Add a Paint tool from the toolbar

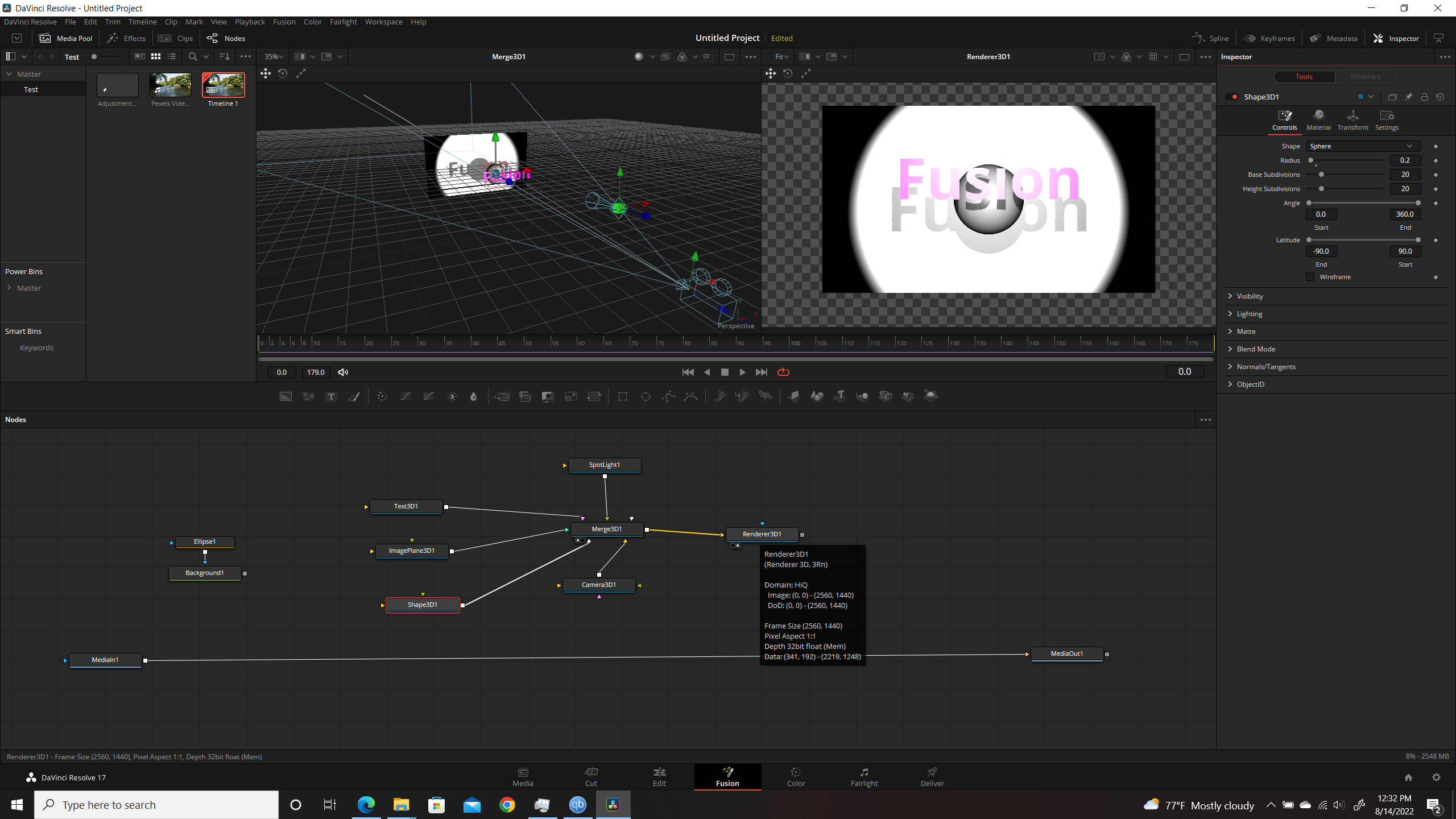[x=354, y=396]
